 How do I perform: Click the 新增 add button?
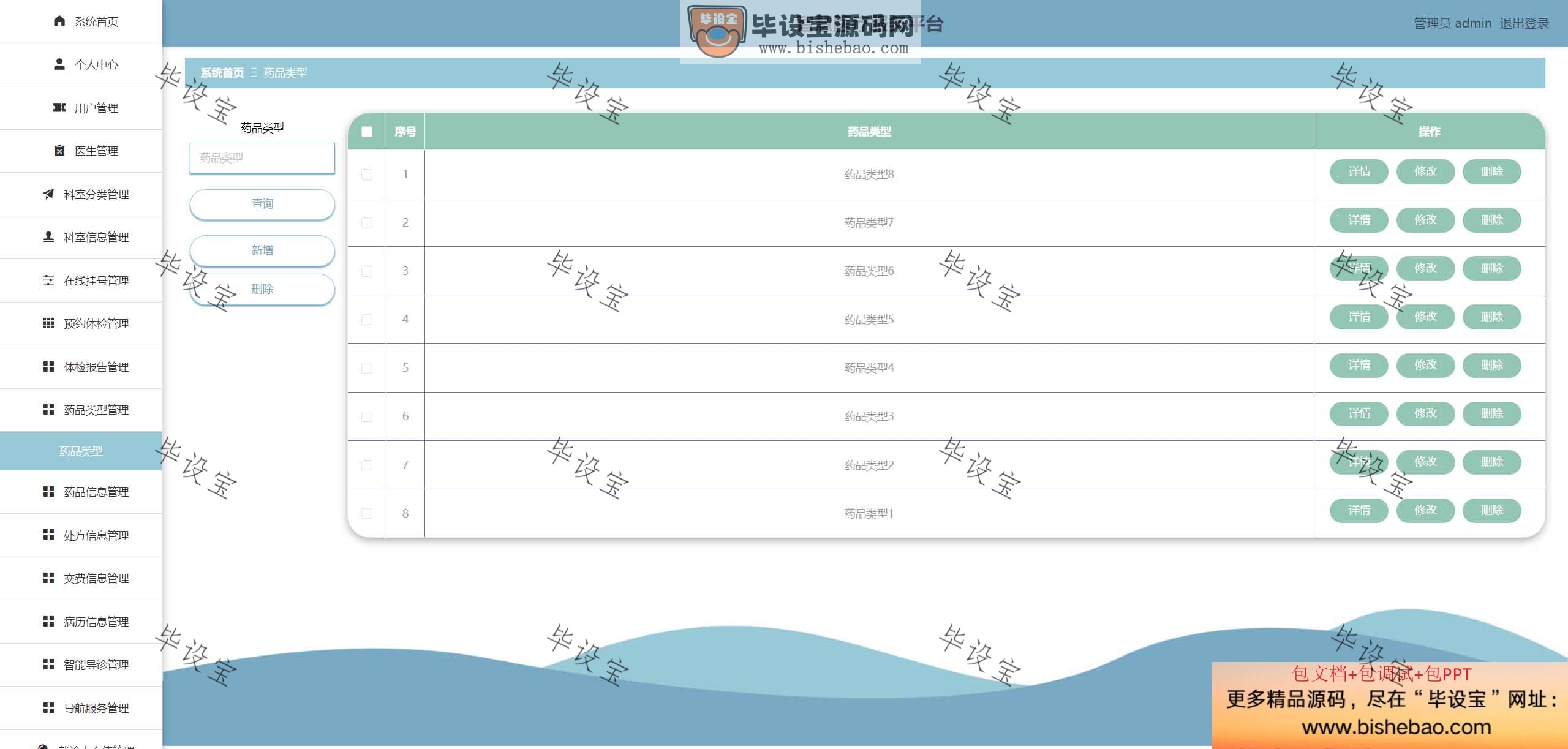click(262, 250)
